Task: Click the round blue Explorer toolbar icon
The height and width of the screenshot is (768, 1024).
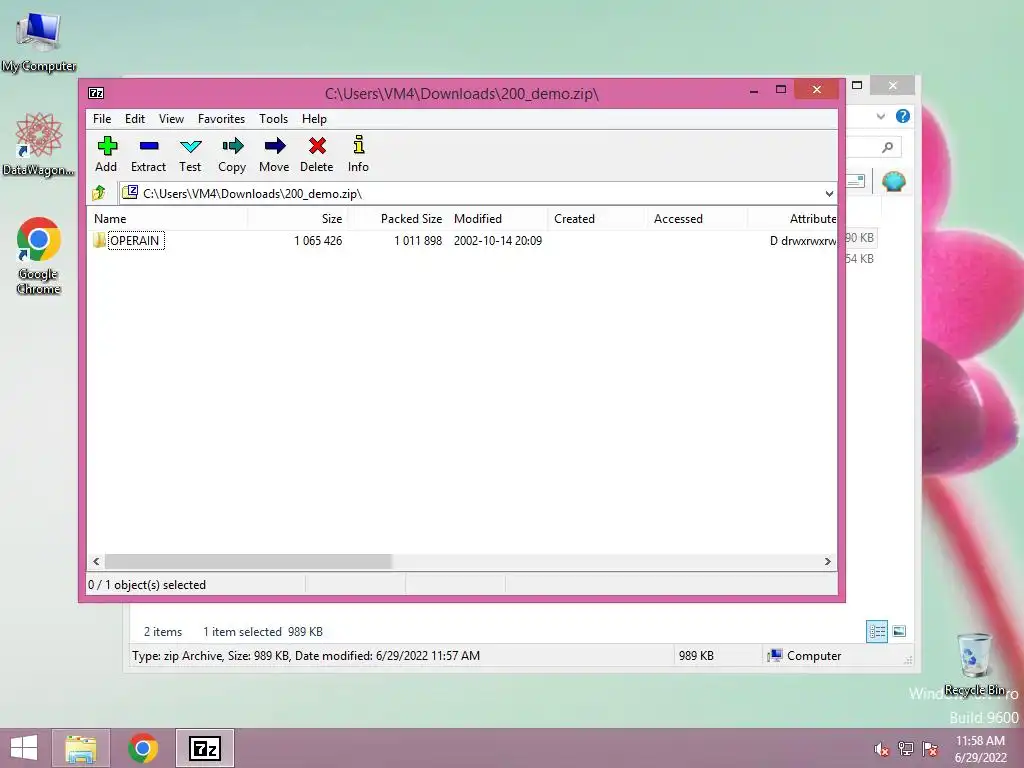Action: point(893,181)
